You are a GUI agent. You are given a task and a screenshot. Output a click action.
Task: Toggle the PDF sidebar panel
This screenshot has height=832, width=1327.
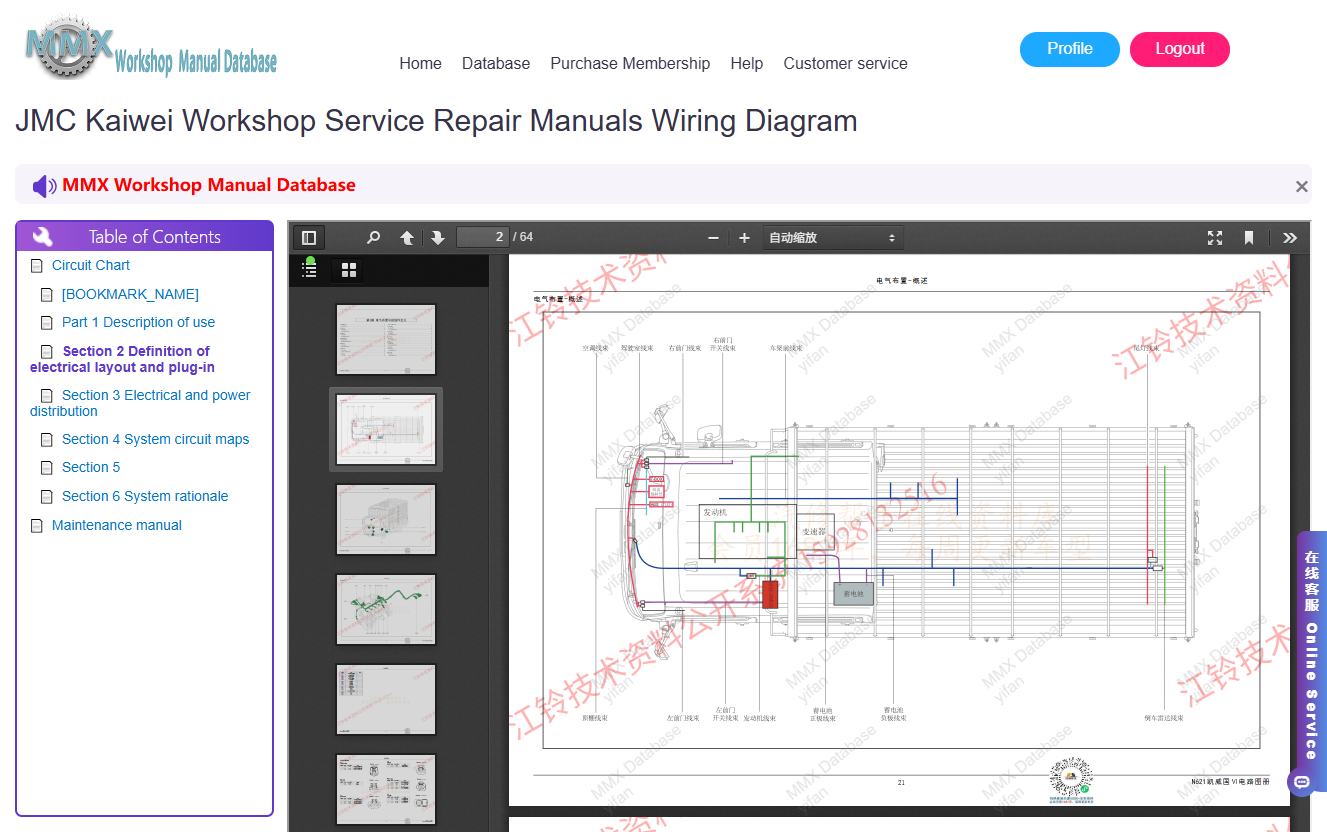pos(309,238)
